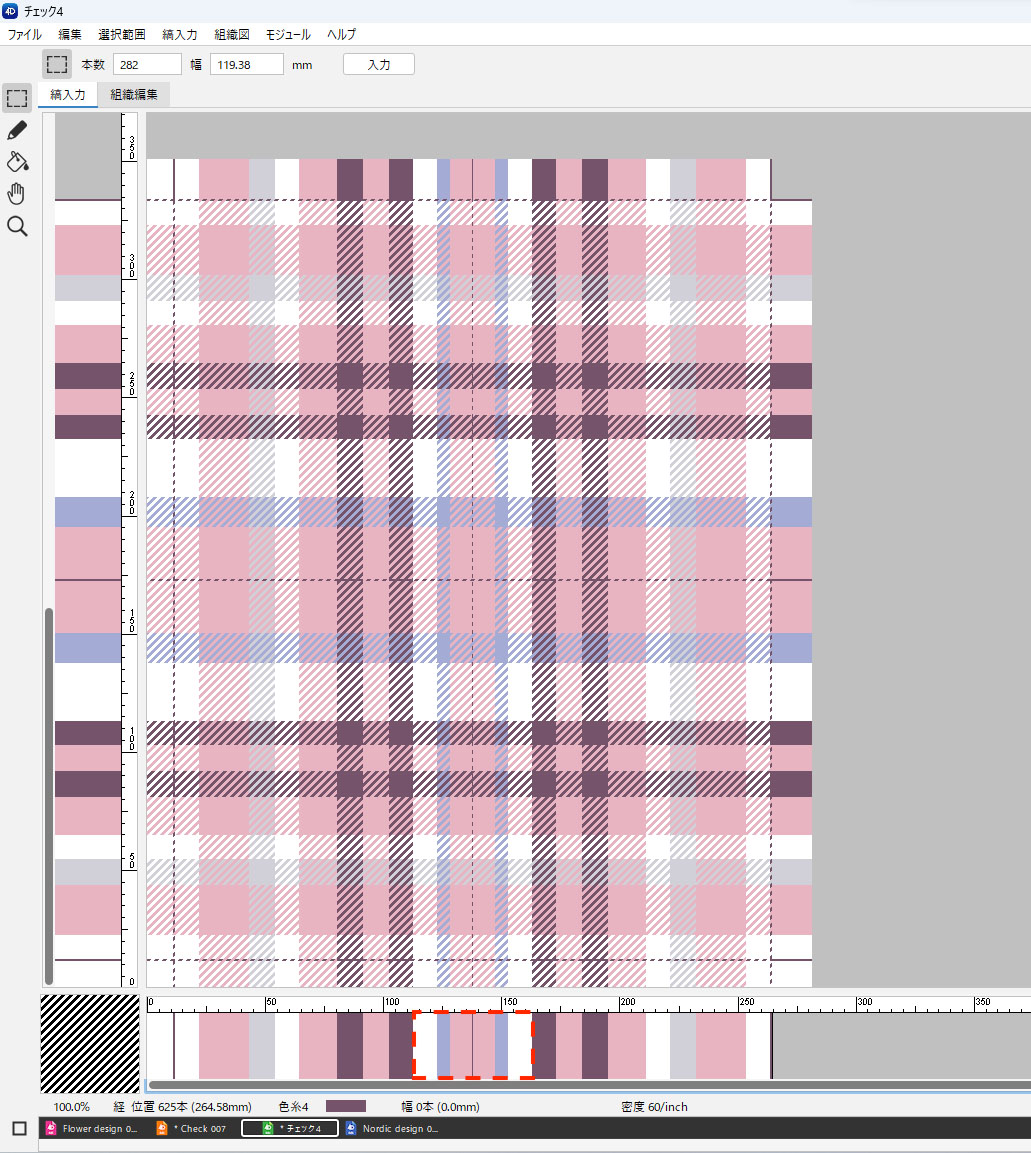Open the 選択範囲 menu

tap(122, 34)
